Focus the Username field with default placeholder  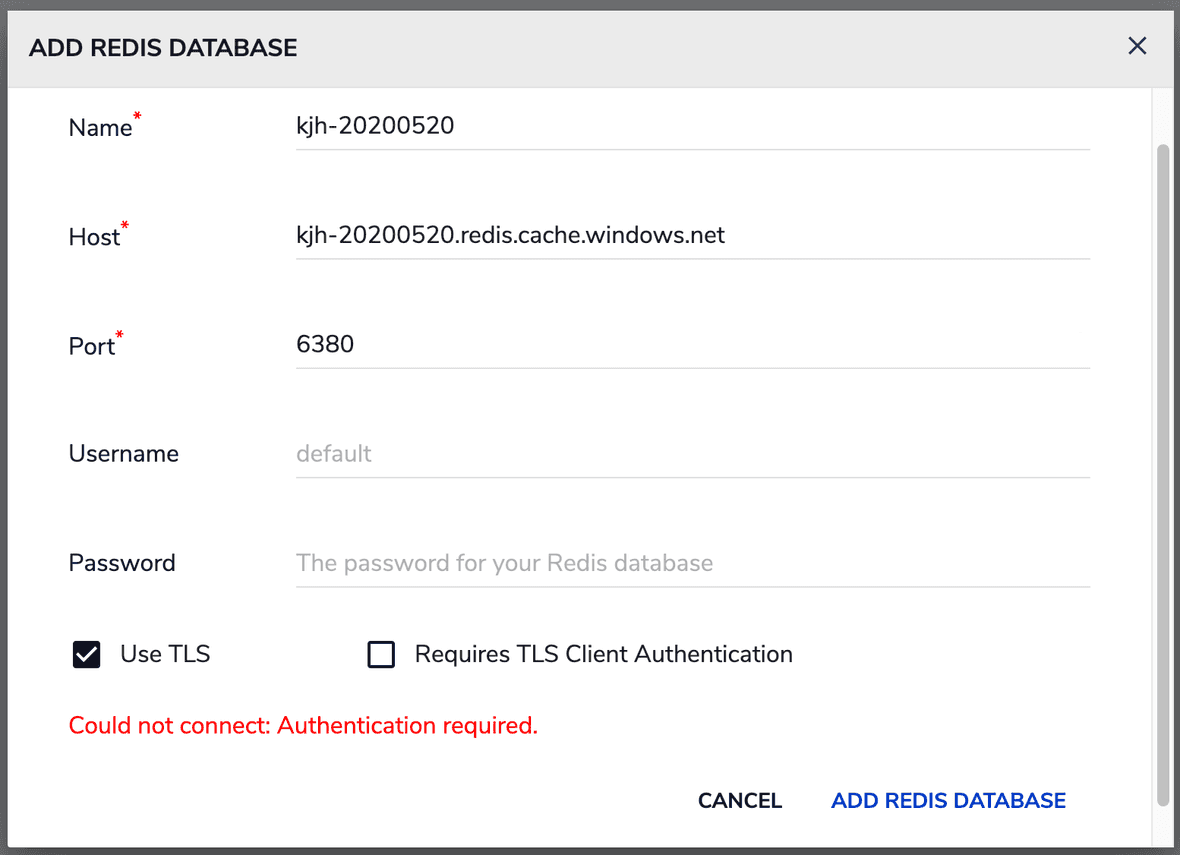pos(692,454)
